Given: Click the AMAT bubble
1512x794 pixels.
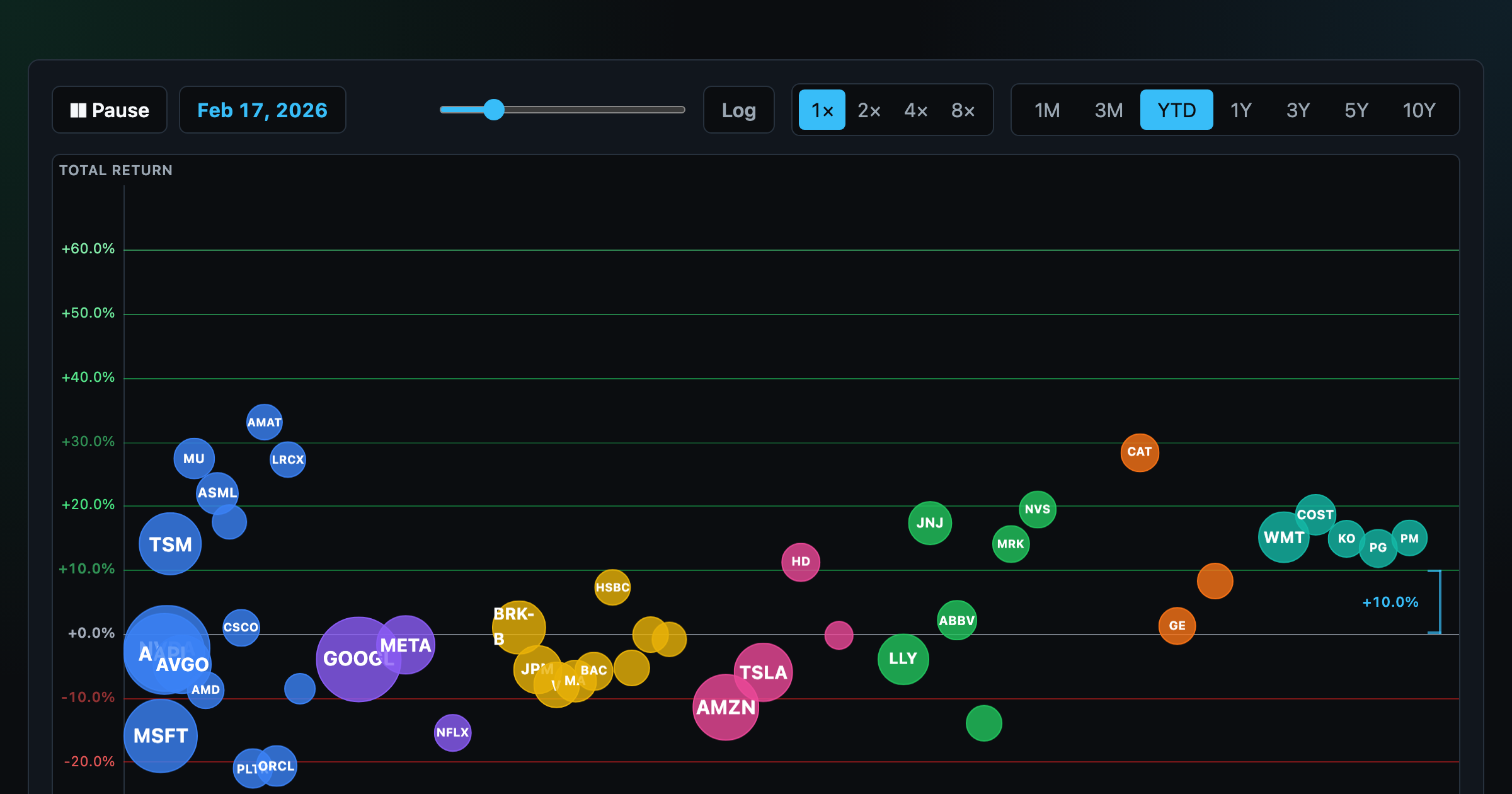Looking at the screenshot, I should click(264, 422).
